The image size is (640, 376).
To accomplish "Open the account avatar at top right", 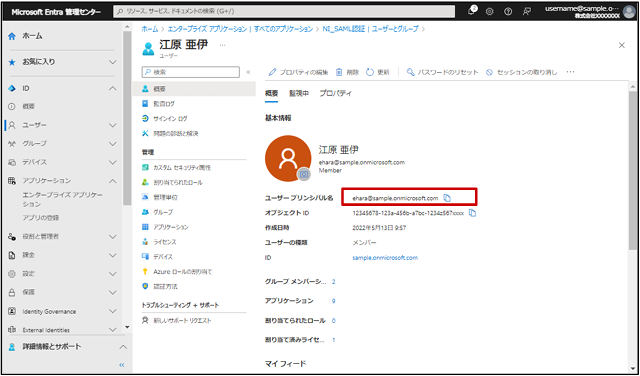I will pyautogui.click(x=629, y=12).
